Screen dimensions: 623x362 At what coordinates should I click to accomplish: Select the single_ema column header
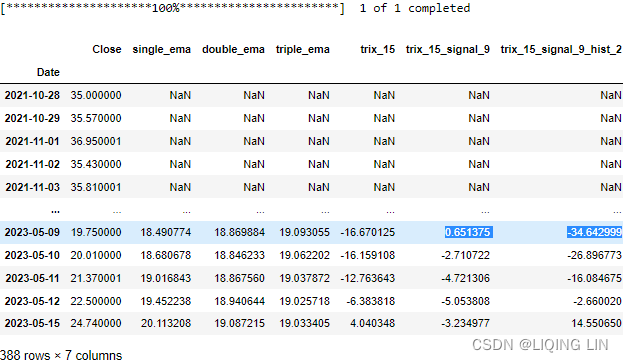click(161, 50)
